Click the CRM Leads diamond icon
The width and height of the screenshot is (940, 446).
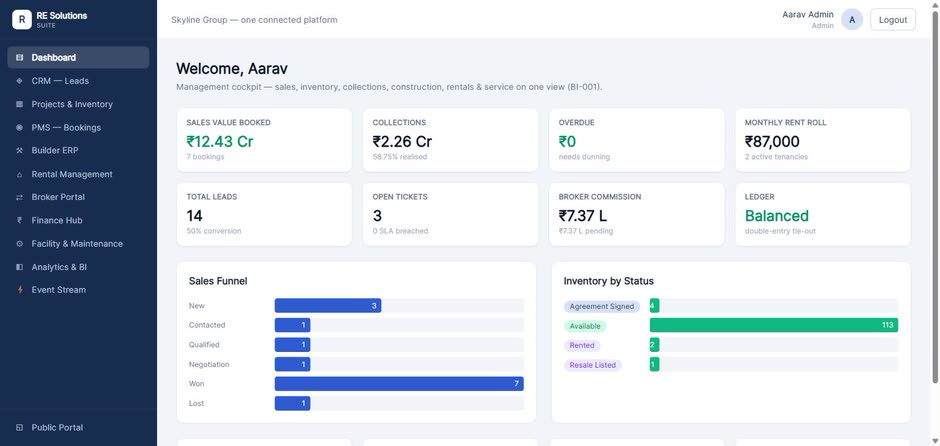[19, 81]
